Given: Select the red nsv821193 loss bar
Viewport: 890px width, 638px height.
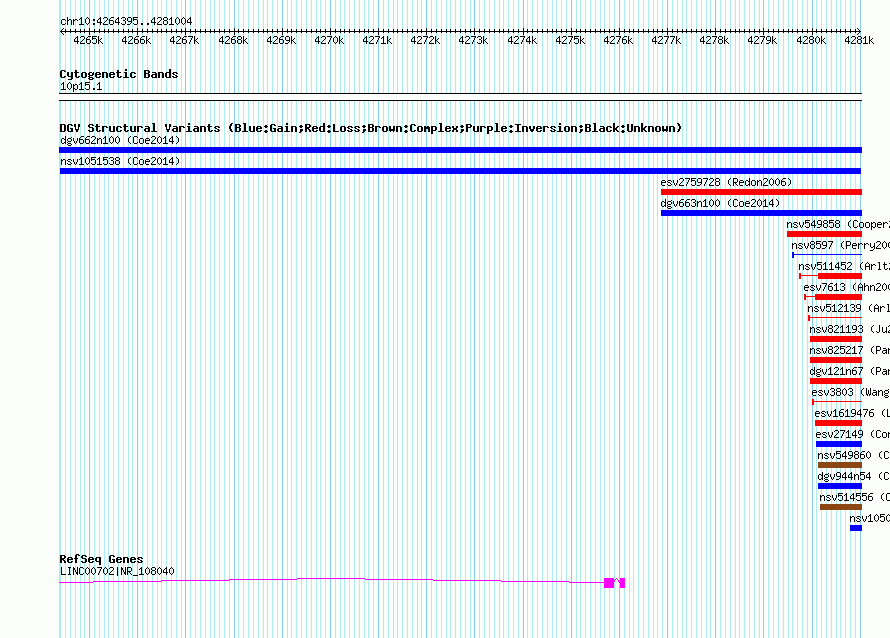Looking at the screenshot, I should point(836,339).
